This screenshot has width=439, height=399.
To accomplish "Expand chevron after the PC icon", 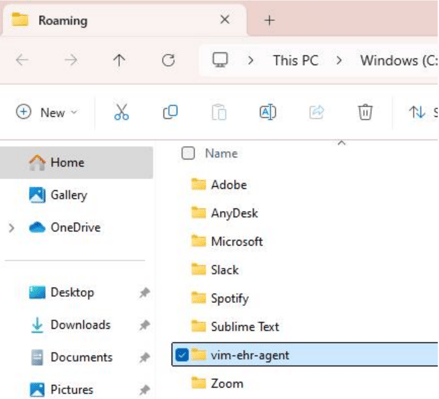I will [x=251, y=61].
